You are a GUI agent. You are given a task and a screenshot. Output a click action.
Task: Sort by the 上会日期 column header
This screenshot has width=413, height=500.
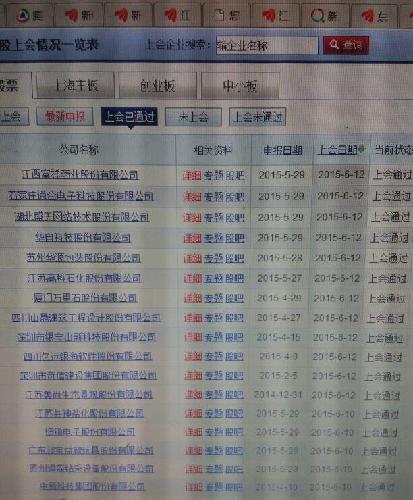coord(338,150)
